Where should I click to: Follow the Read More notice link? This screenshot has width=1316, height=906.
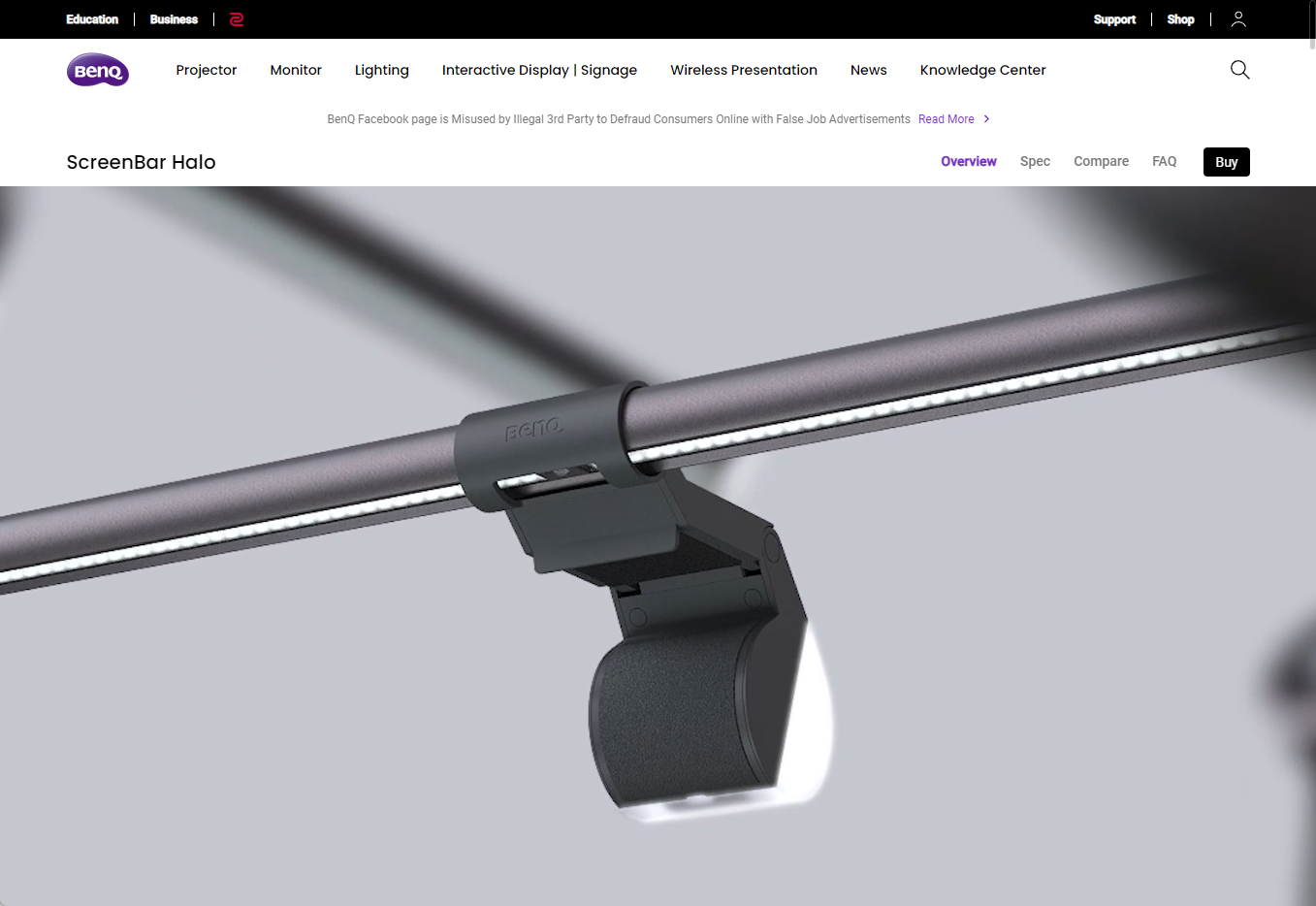pyautogui.click(x=947, y=119)
